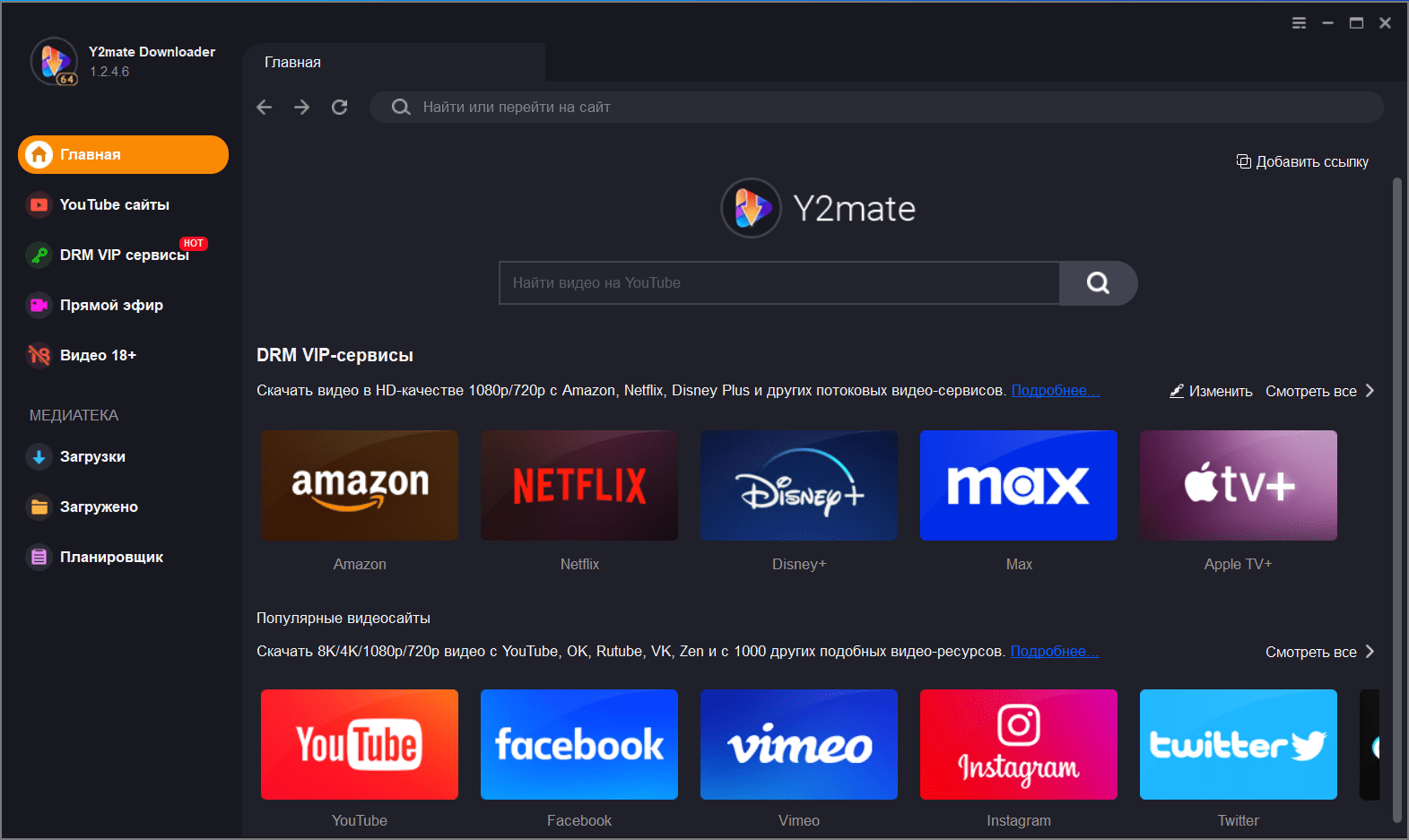Image resolution: width=1409 pixels, height=840 pixels.
Task: Open Загружено in the media library
Action: point(123,507)
